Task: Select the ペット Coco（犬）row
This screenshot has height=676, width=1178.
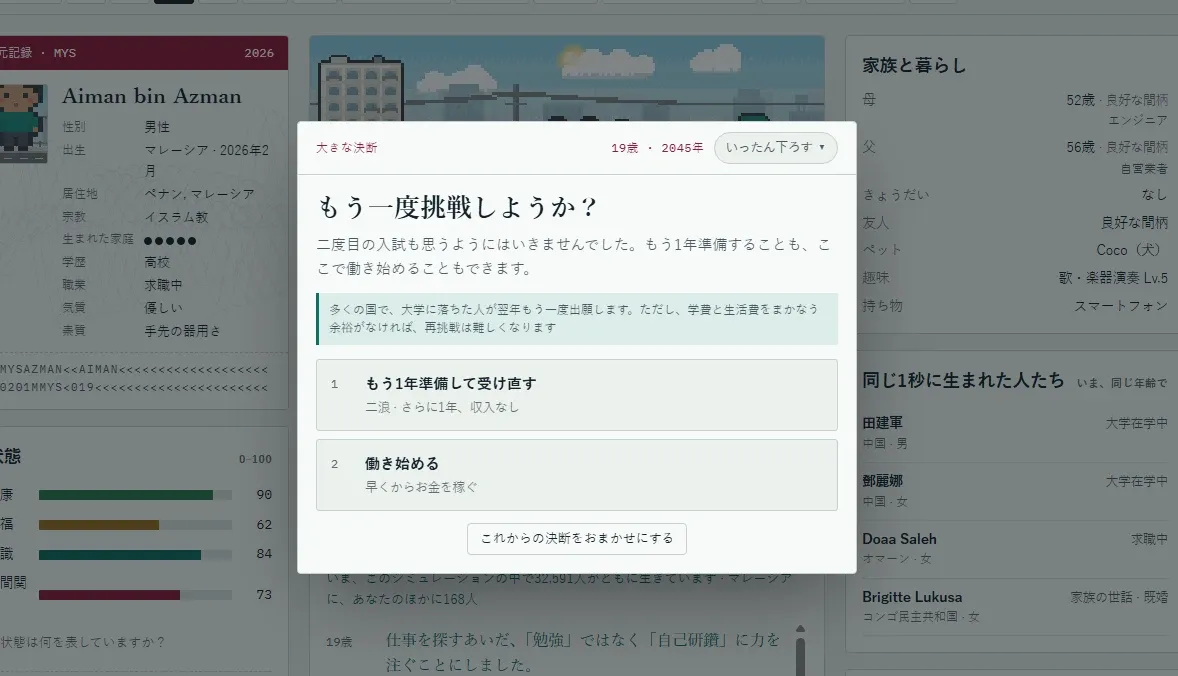Action: 1015,249
